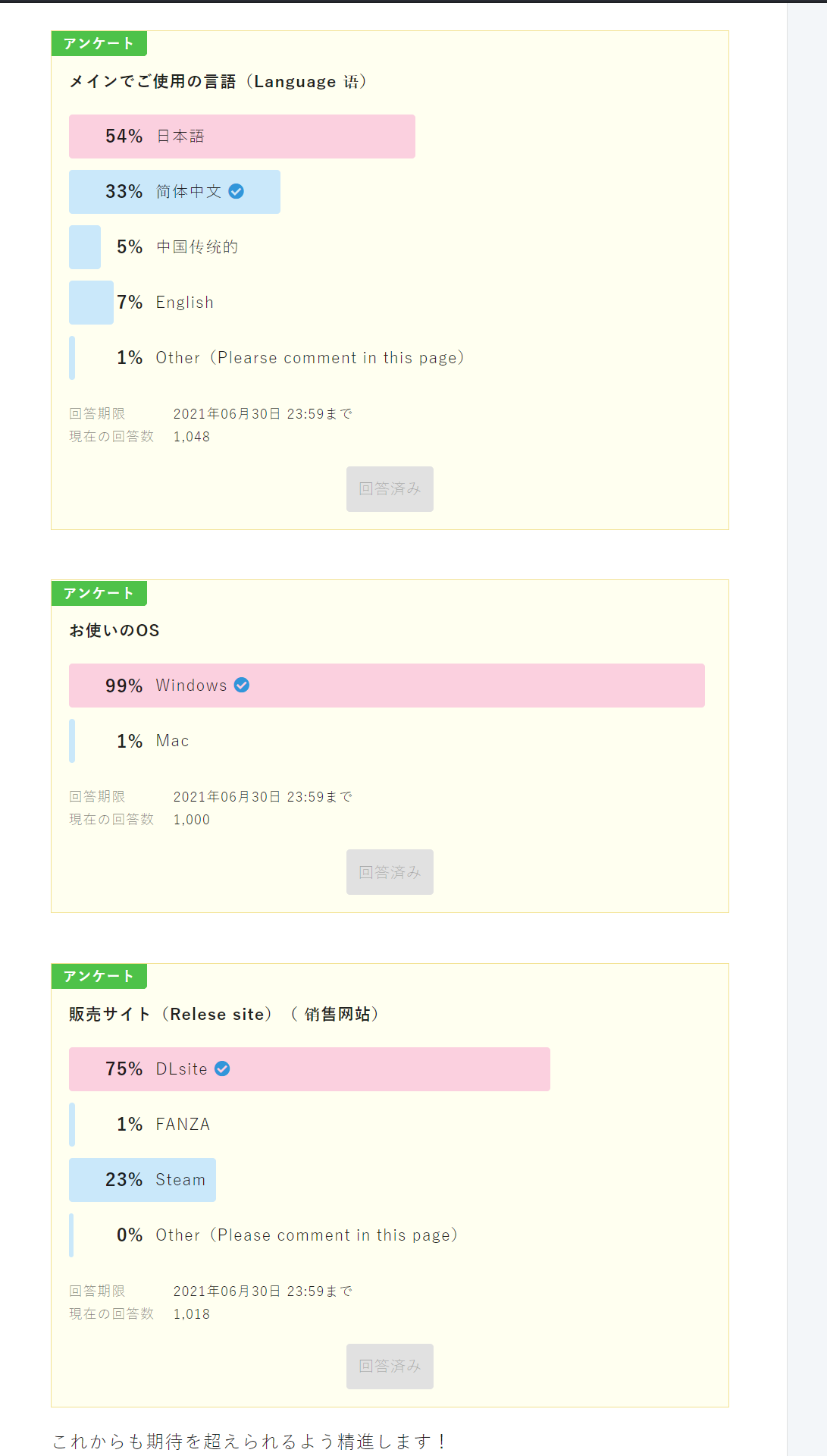Click the アンケート badge on the OS poll
827x1456 pixels.
(x=99, y=594)
